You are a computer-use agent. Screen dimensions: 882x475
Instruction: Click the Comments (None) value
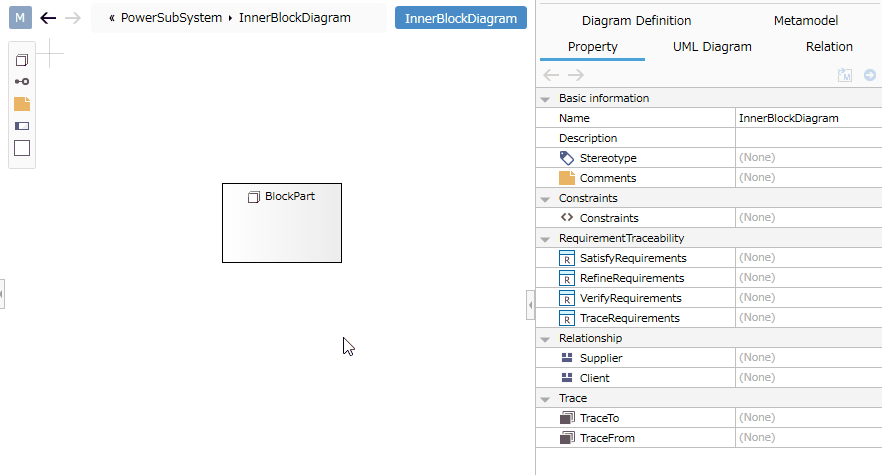pyautogui.click(x=757, y=177)
